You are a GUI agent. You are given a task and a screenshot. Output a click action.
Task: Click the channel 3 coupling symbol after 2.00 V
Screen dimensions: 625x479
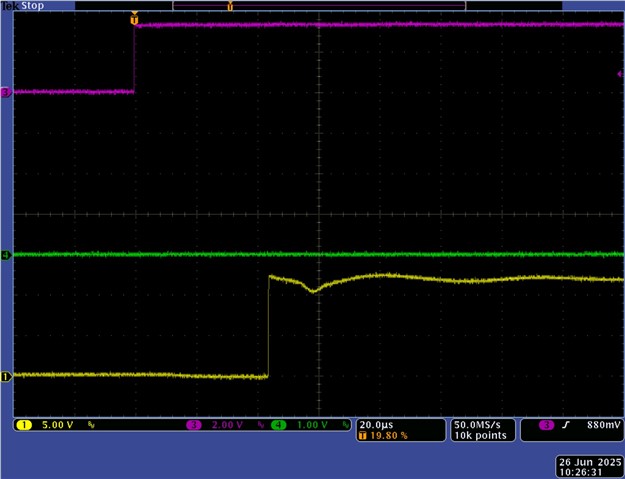[261, 425]
